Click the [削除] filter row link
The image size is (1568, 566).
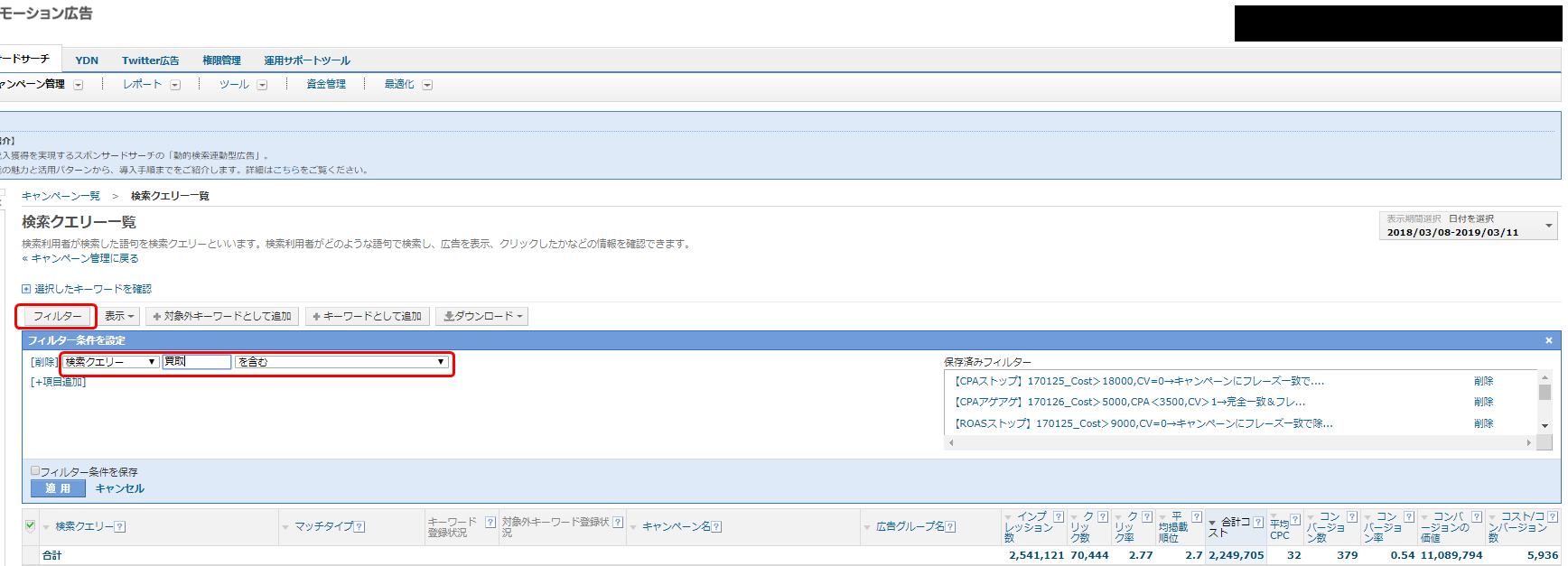click(x=44, y=362)
